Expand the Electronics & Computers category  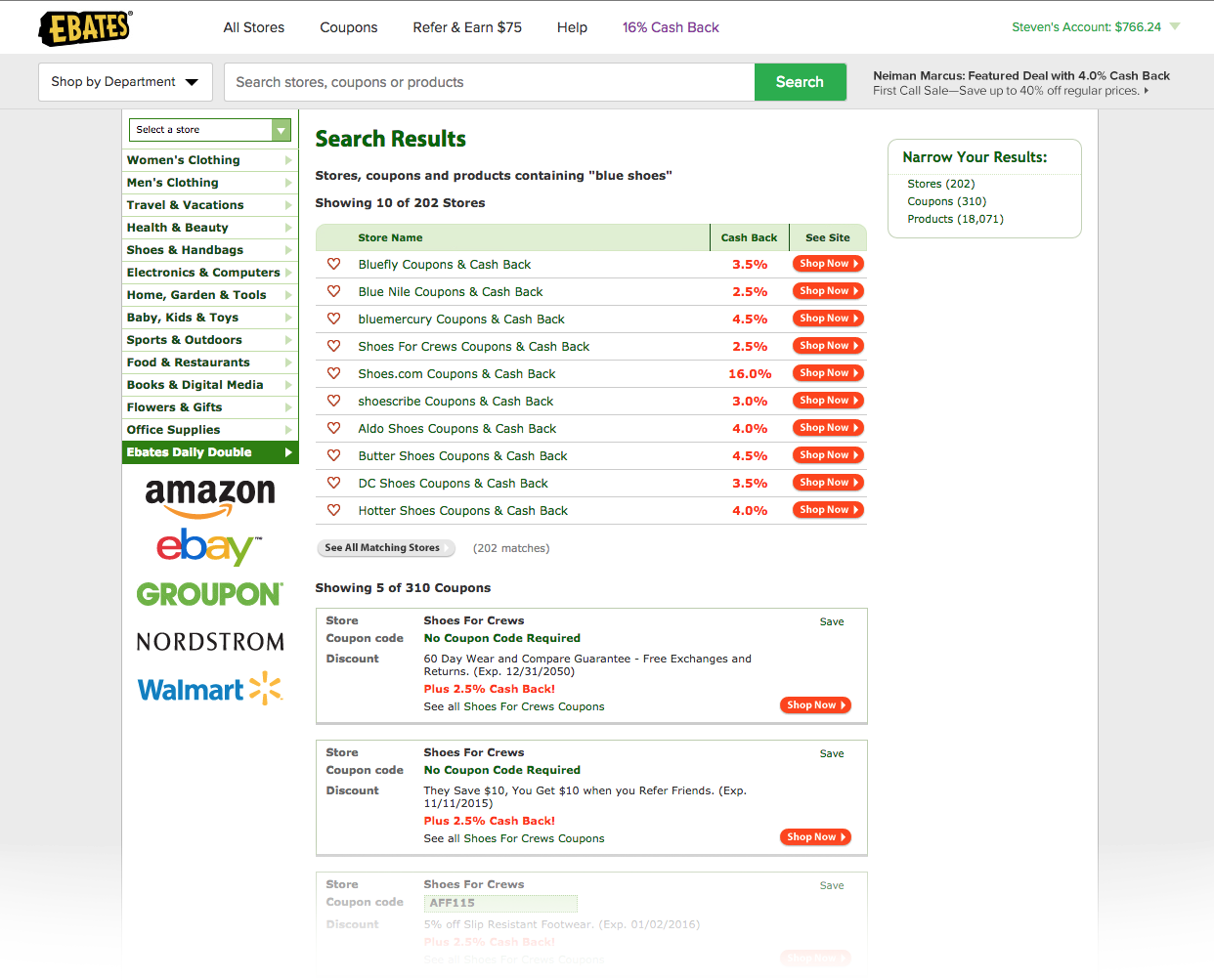(x=210, y=273)
